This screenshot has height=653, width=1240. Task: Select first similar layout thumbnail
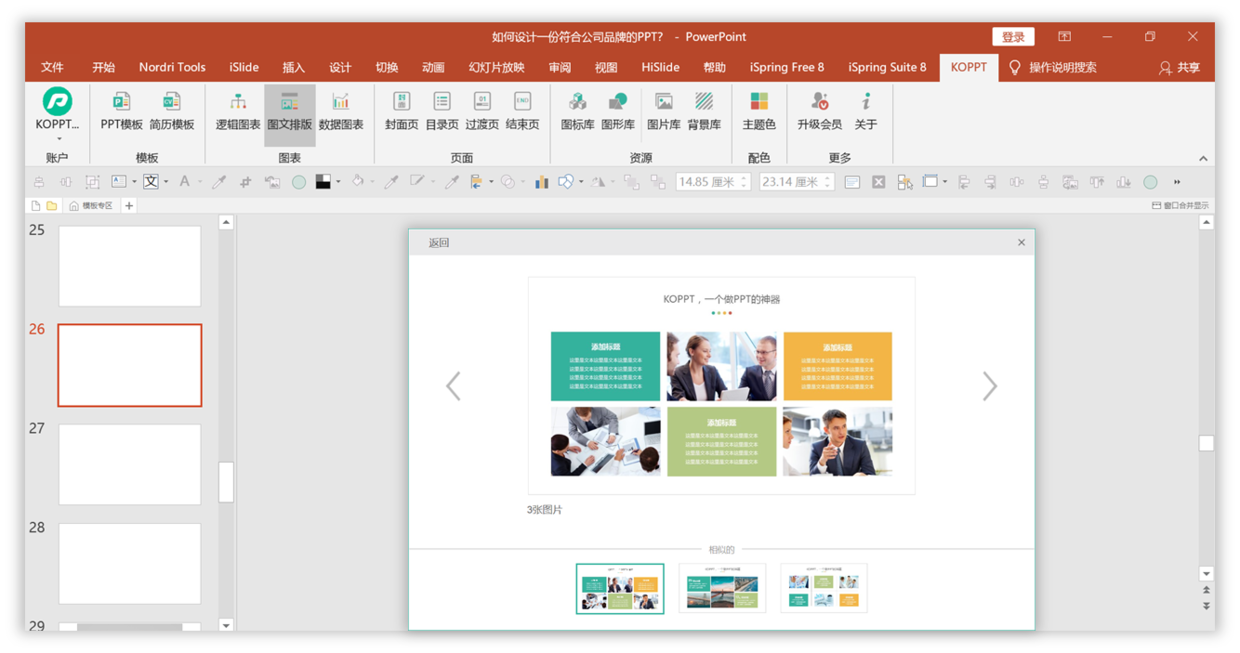(620, 588)
